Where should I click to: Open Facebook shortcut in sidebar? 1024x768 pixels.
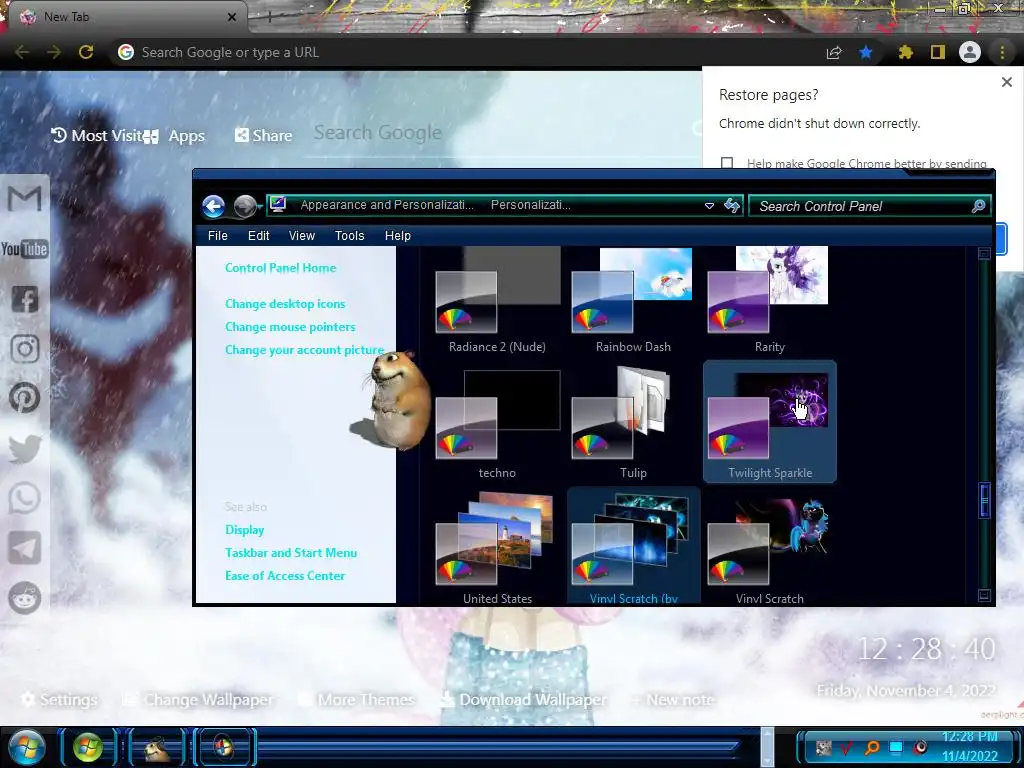point(25,299)
